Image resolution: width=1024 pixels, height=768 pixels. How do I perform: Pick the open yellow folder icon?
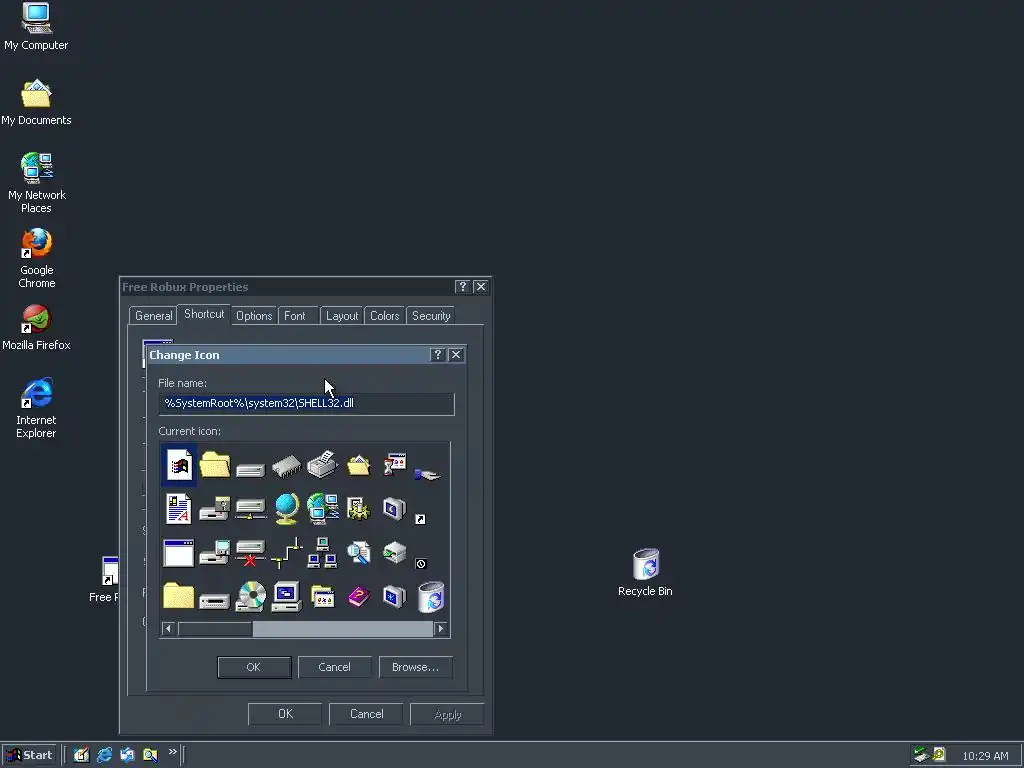(215, 465)
